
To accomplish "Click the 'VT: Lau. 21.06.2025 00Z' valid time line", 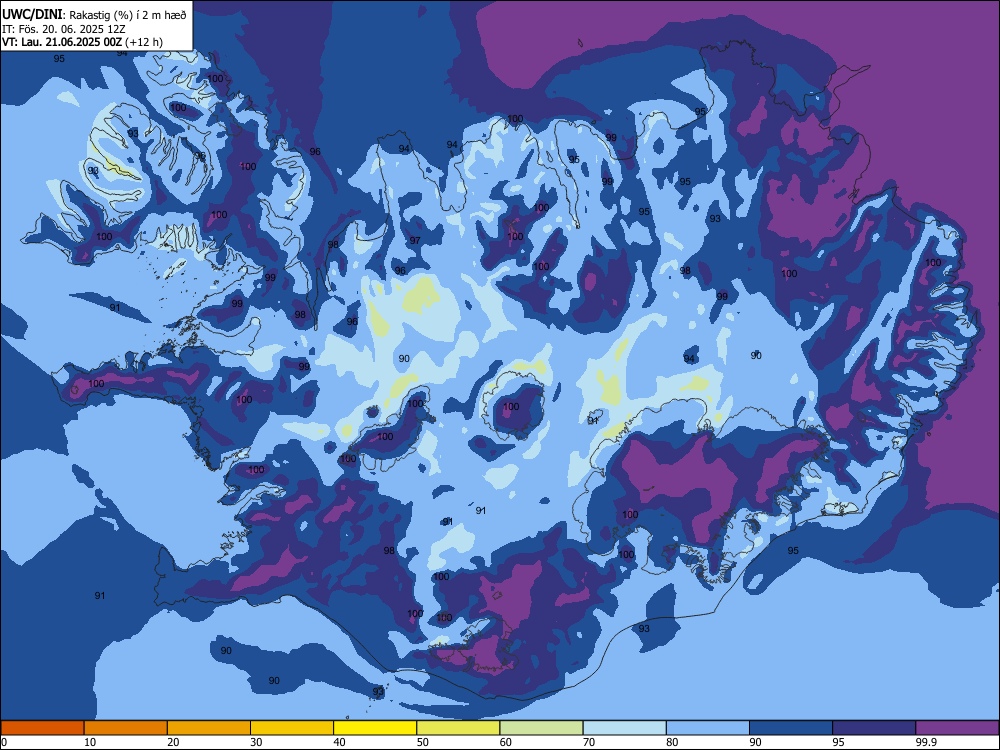I will [62, 42].
